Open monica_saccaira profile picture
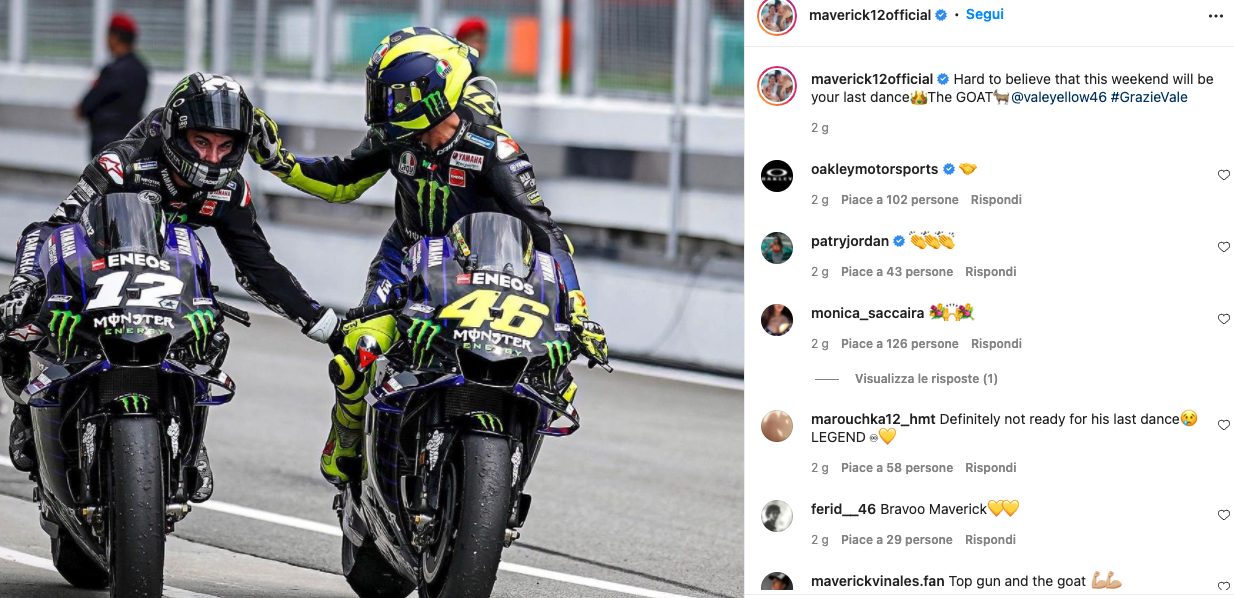1234x598 pixels. pyautogui.click(x=777, y=320)
